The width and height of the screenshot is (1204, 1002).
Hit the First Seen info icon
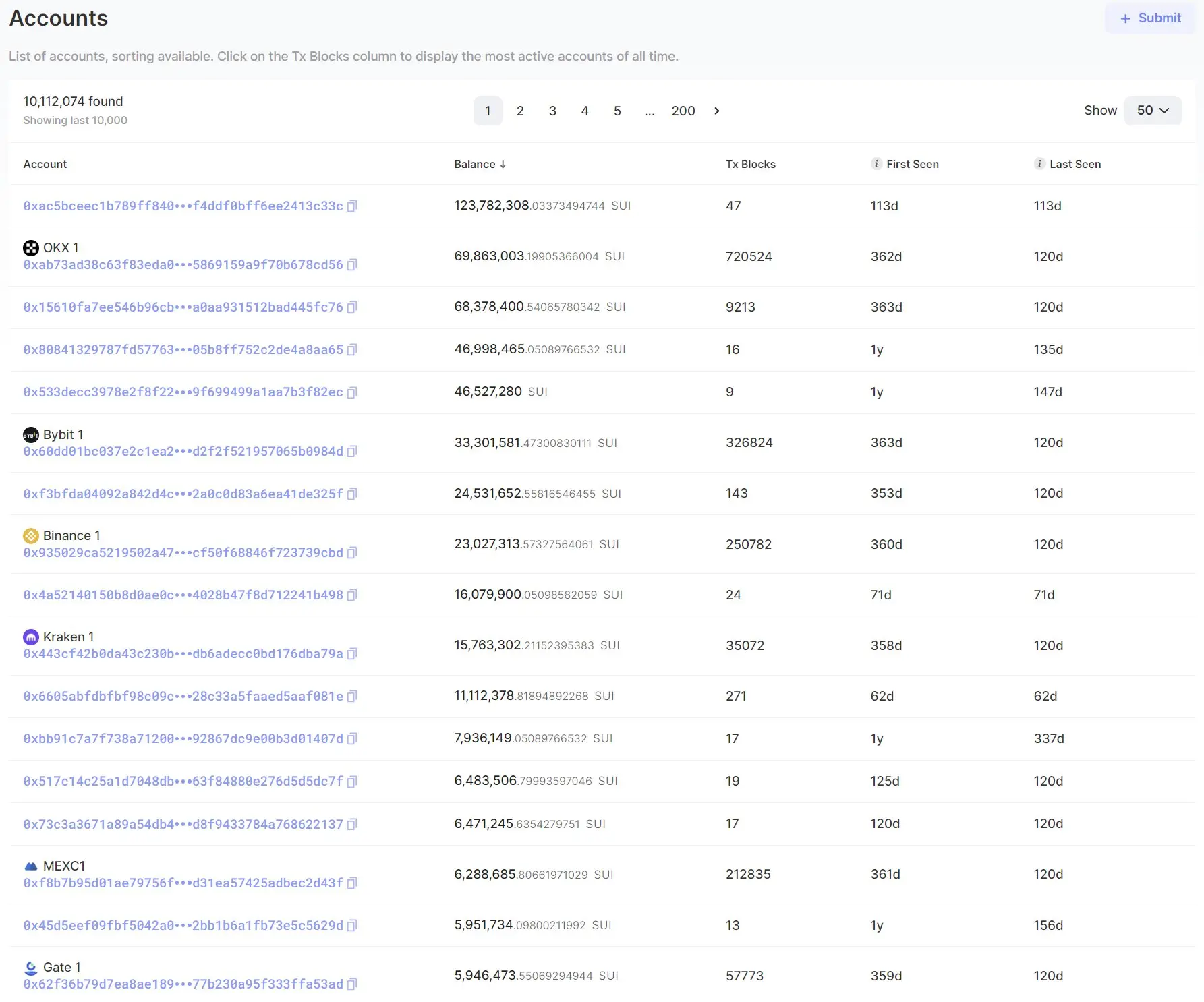click(x=876, y=164)
